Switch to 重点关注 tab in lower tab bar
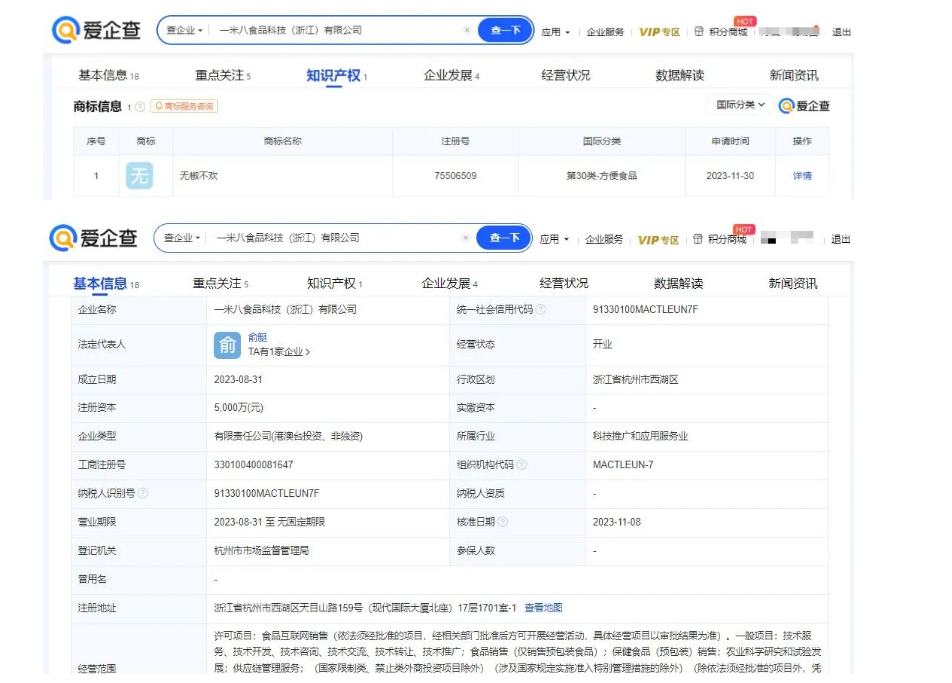952x683 pixels. [x=220, y=283]
